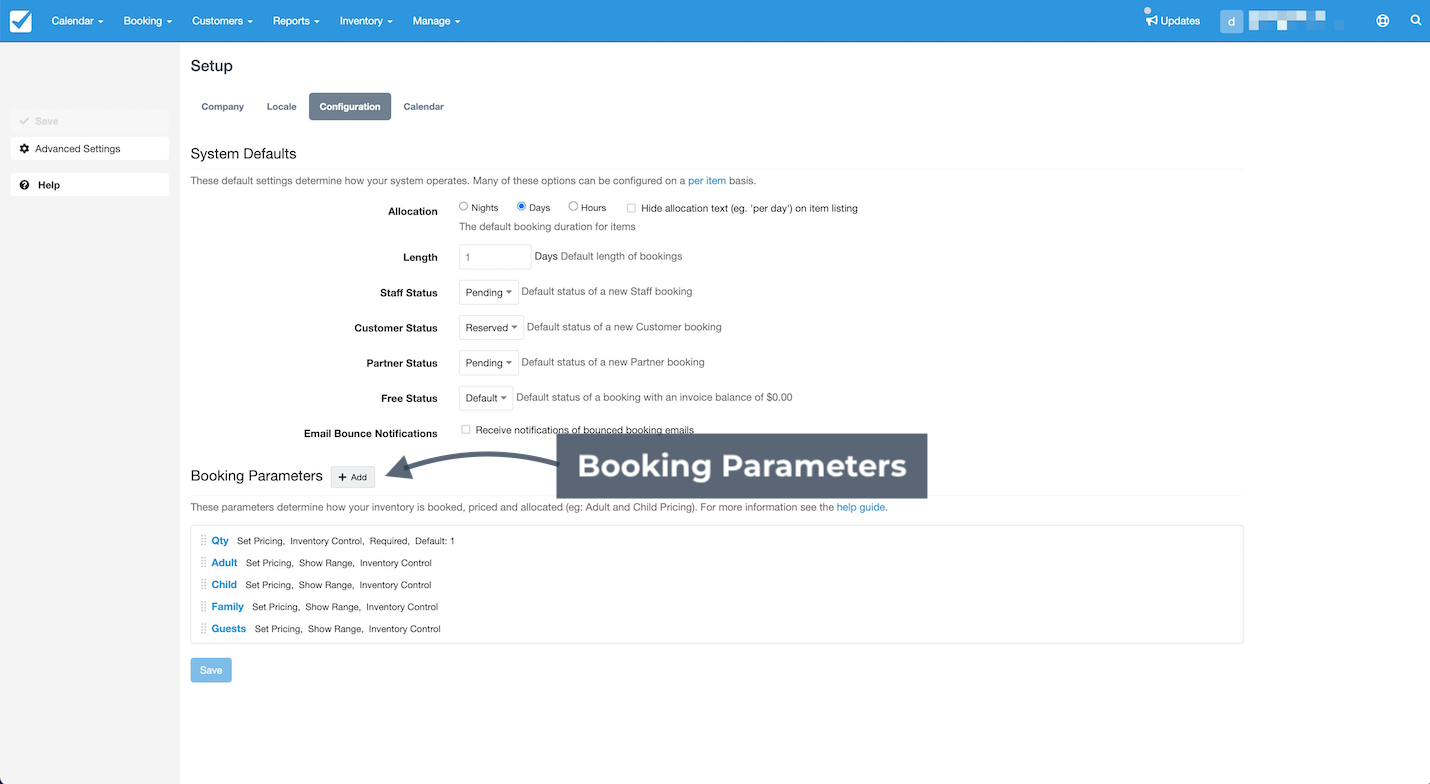Open Help in the sidebar
This screenshot has width=1430, height=784.
point(90,185)
